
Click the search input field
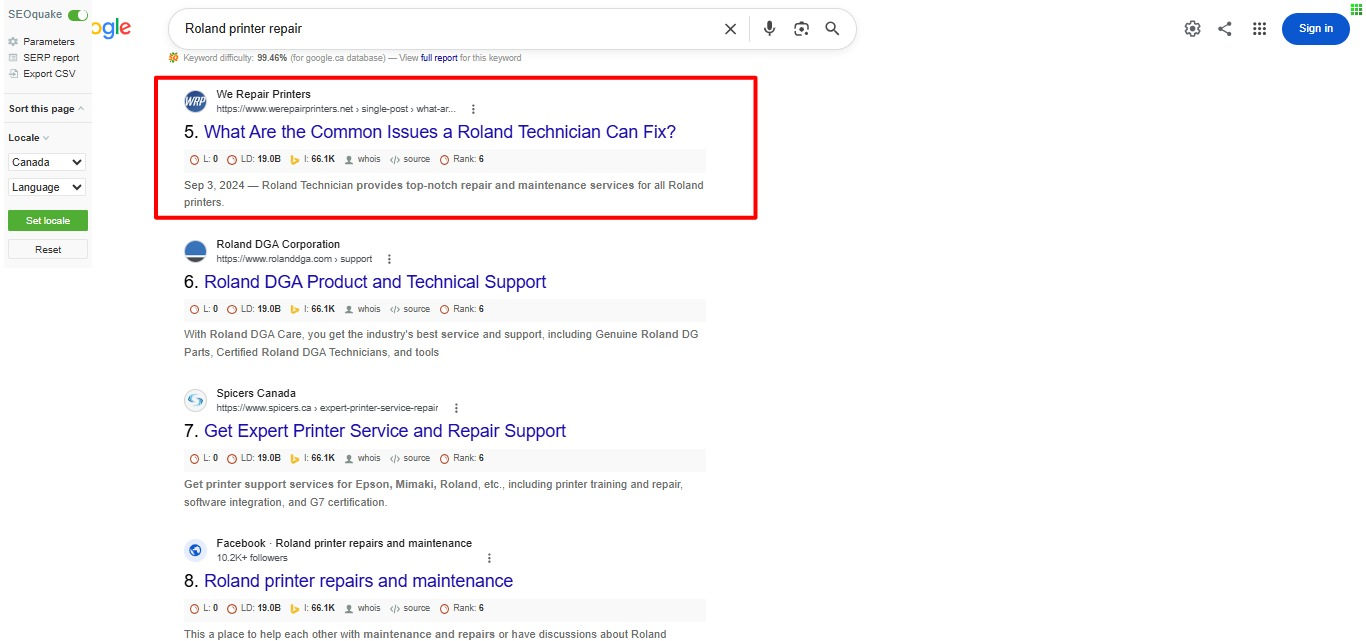point(448,29)
